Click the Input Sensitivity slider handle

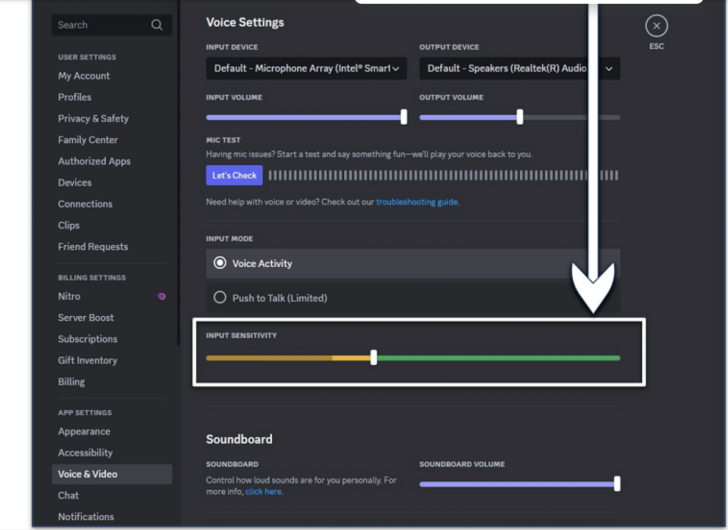click(x=374, y=357)
